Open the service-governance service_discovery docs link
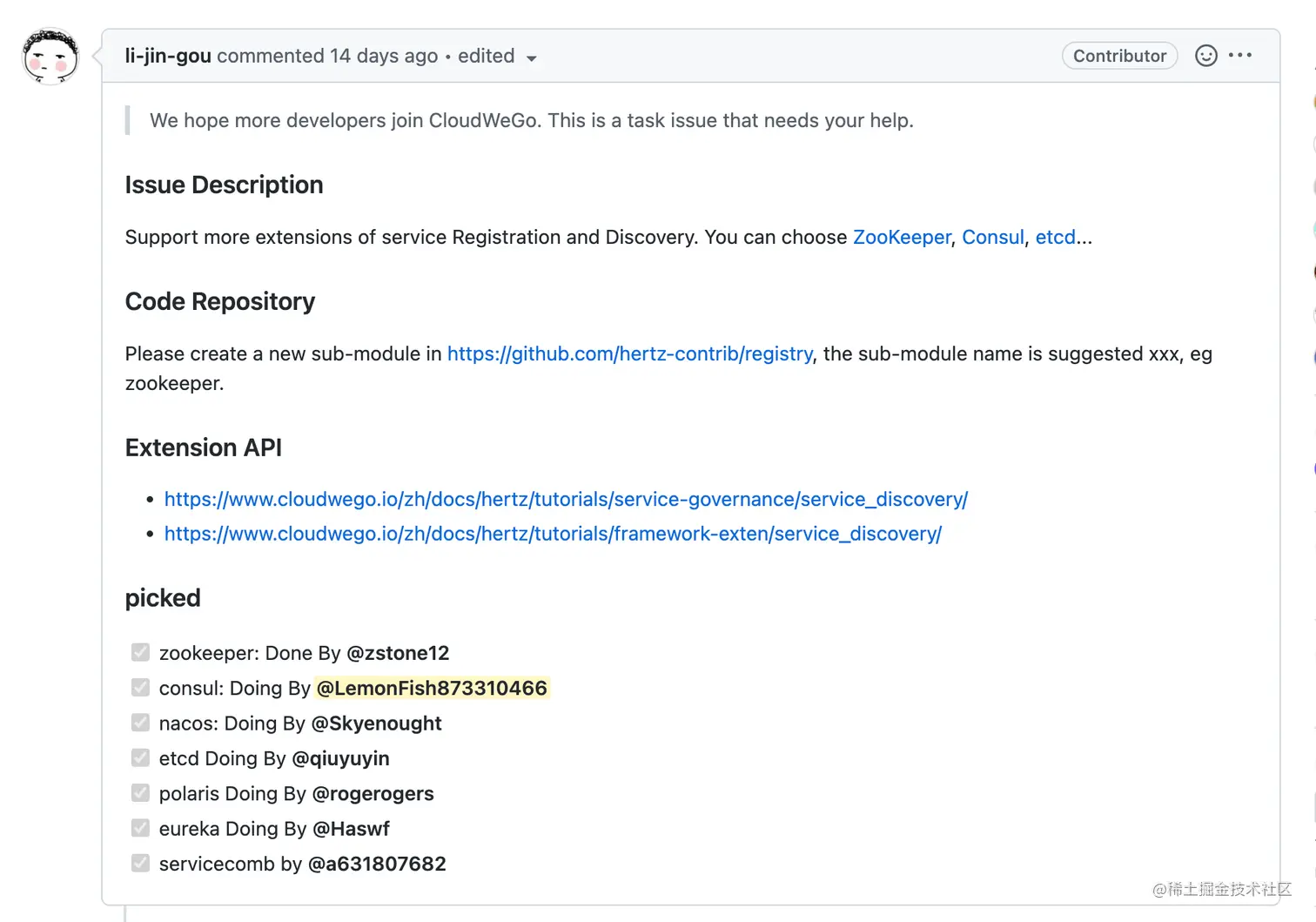The image size is (1316, 922). [x=566, y=499]
